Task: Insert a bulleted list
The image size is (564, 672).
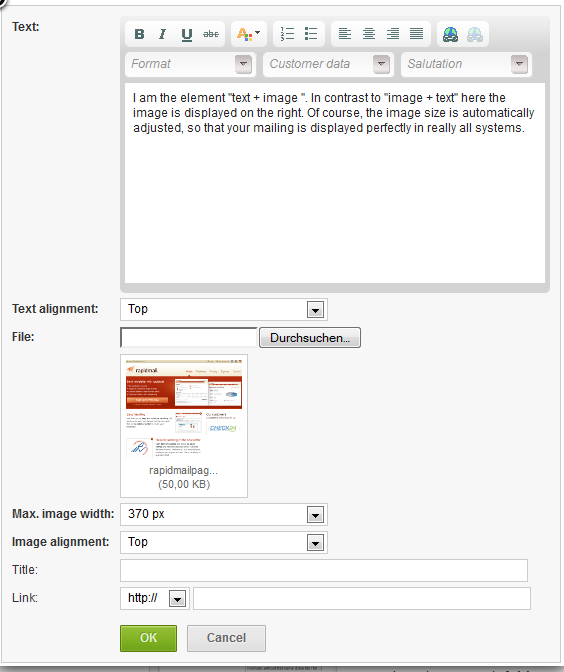Action: 311,34
